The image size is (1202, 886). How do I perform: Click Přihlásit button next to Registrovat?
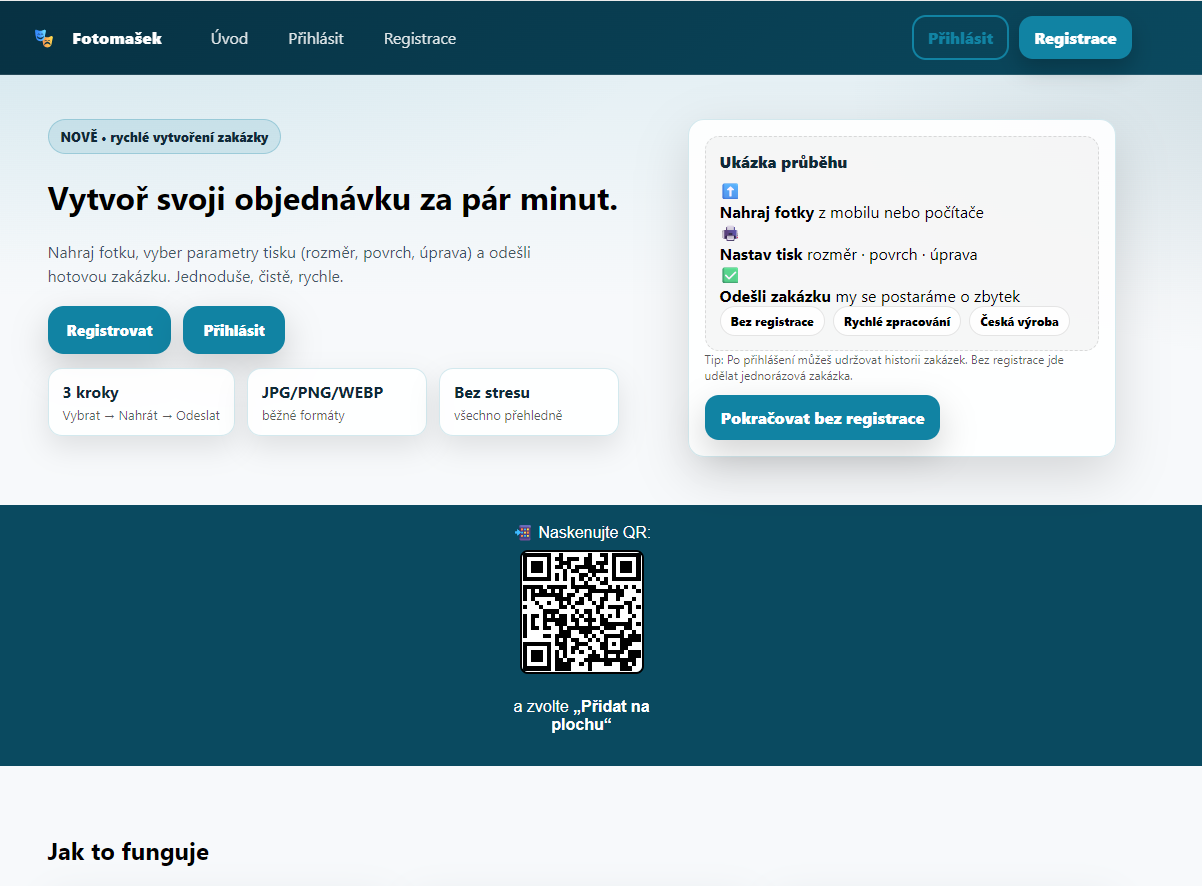234,330
